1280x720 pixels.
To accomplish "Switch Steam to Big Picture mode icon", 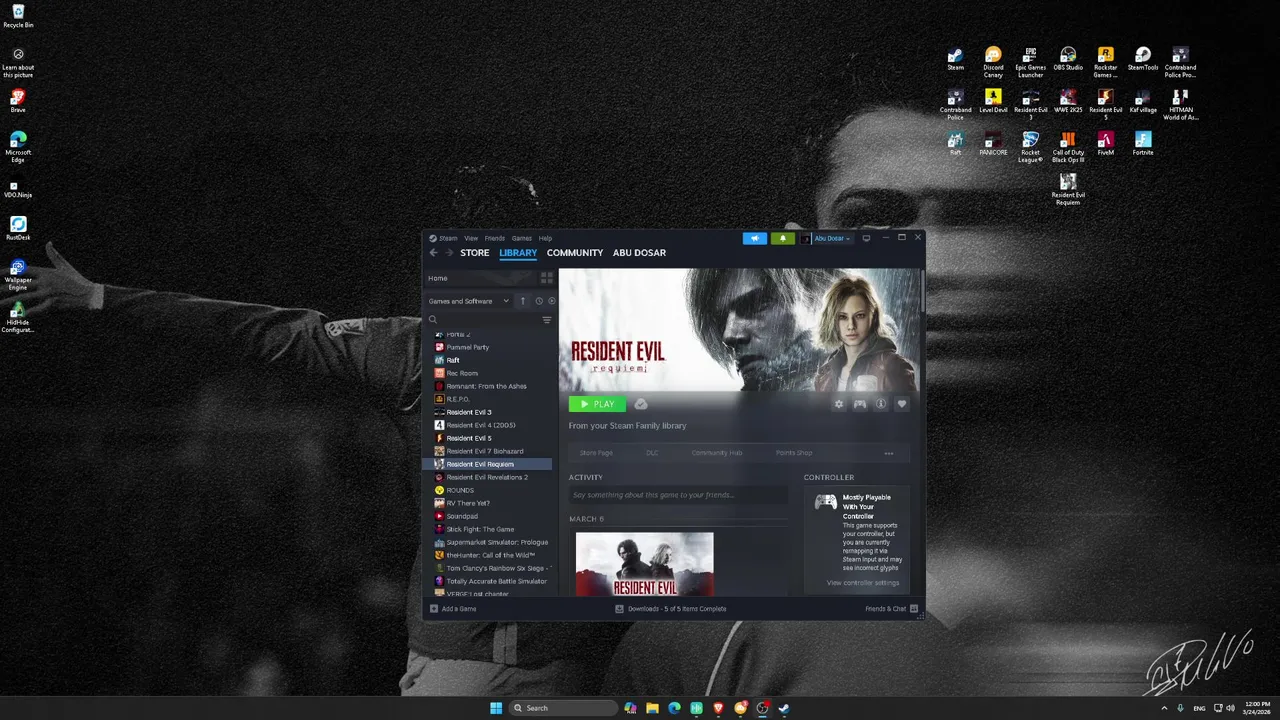I will coord(866,238).
